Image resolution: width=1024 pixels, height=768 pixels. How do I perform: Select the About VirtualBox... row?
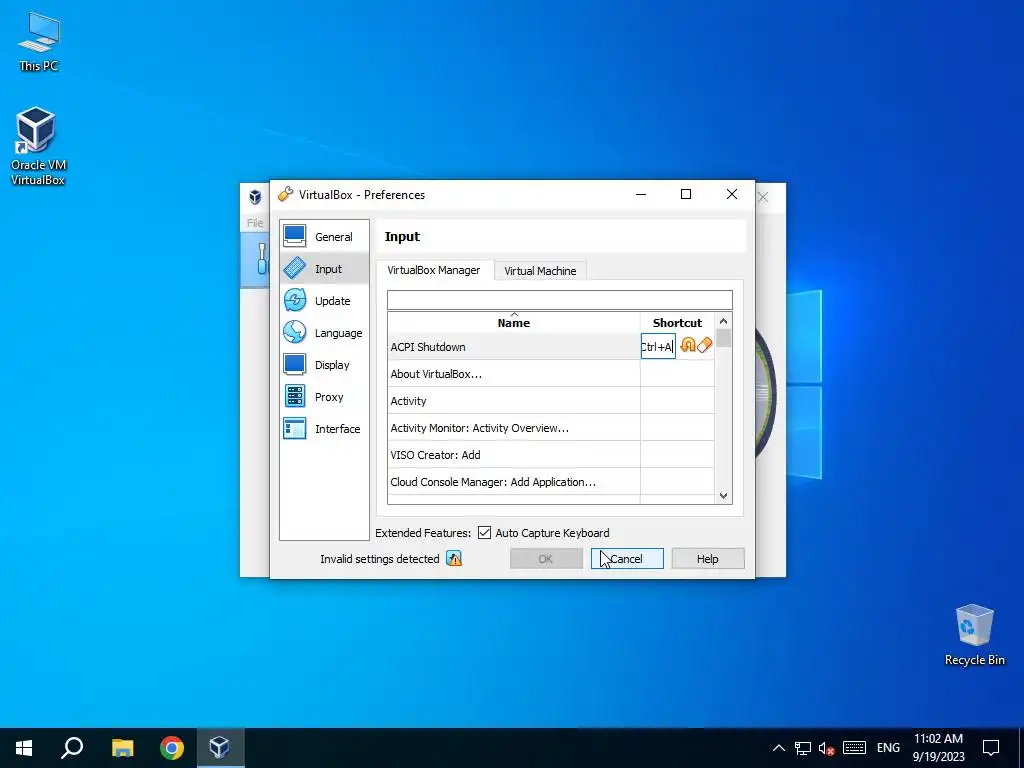pos(551,374)
